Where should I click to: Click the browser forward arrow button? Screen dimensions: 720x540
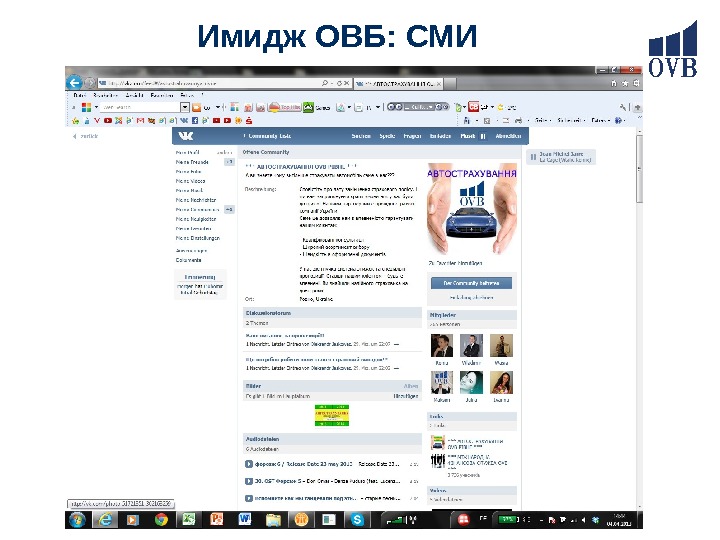click(x=90, y=83)
